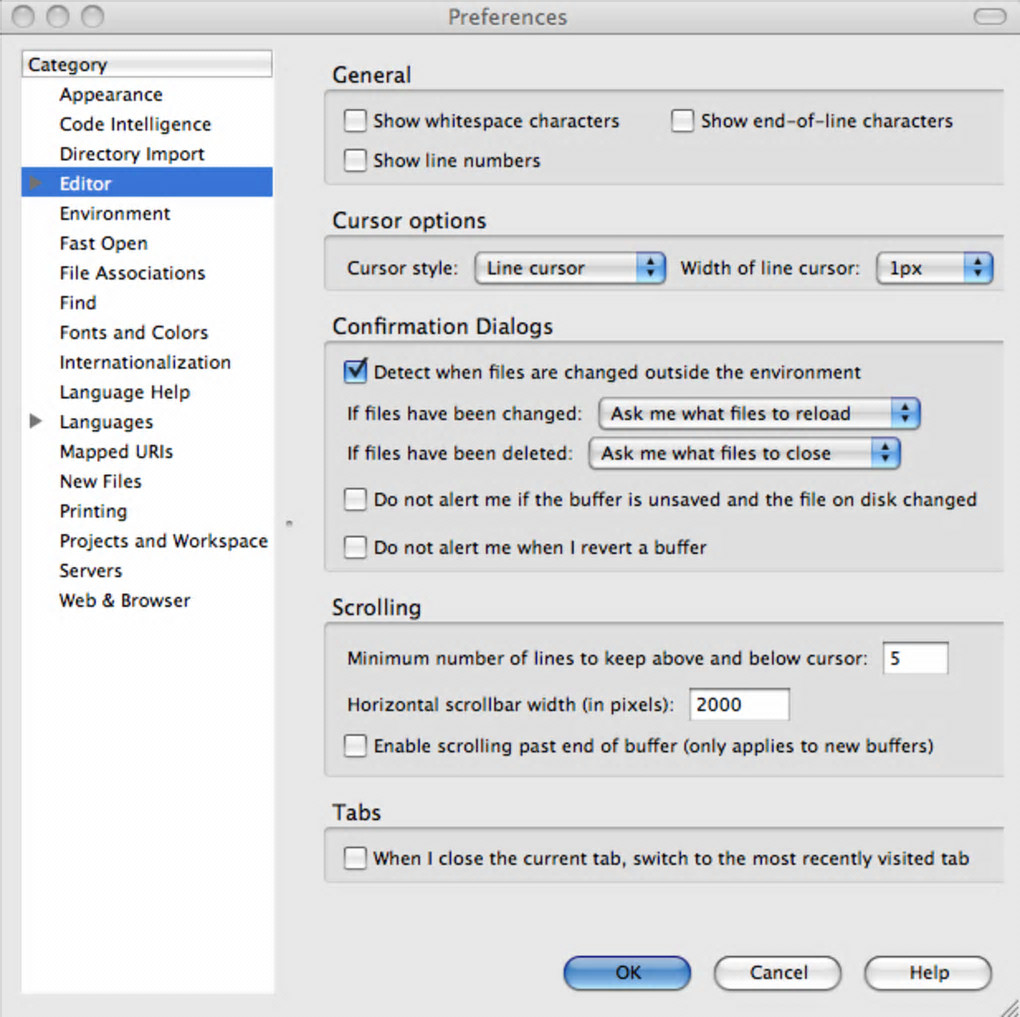Open the Cursor style dropdown
The height and width of the screenshot is (1017, 1020).
pyautogui.click(x=570, y=269)
